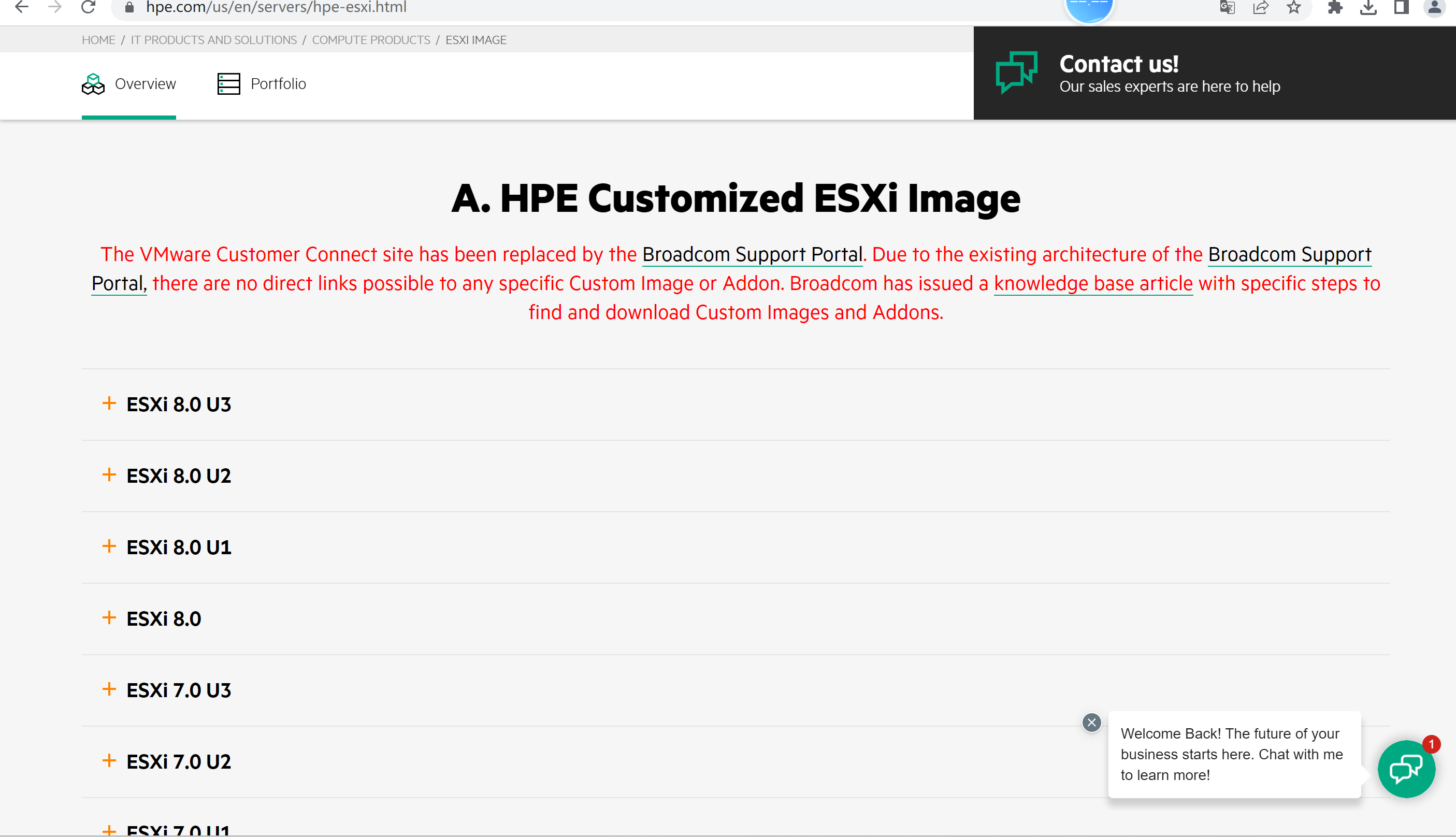Toggle the browser side panel icon
Viewport: 1456px width, 837px height.
coord(1402,7)
